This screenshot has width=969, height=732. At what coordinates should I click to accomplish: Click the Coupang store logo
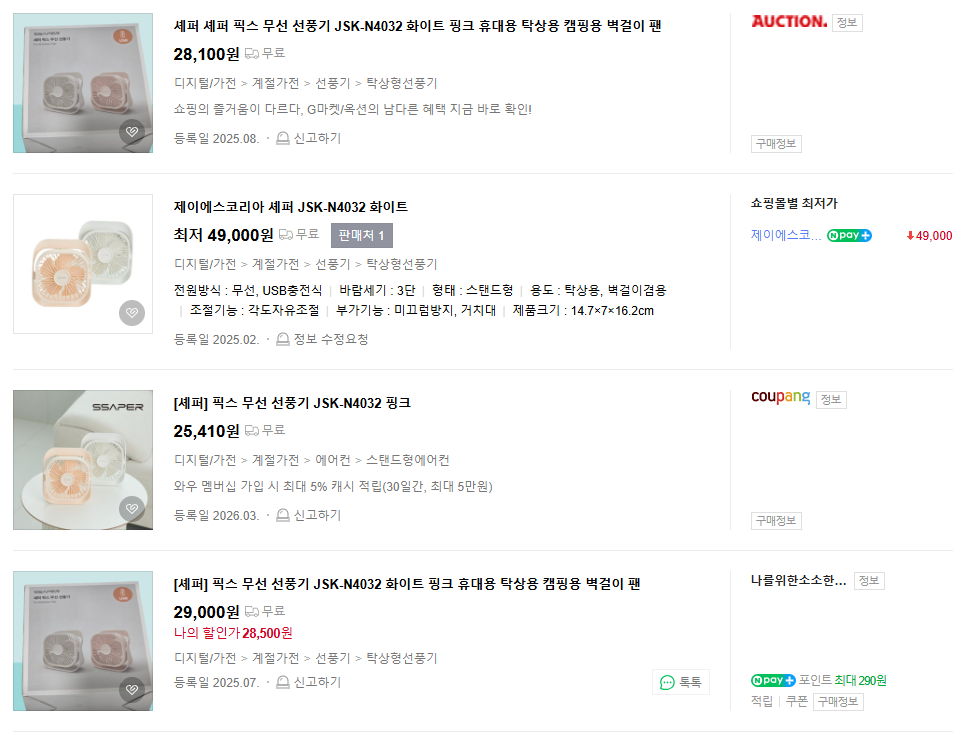point(780,398)
